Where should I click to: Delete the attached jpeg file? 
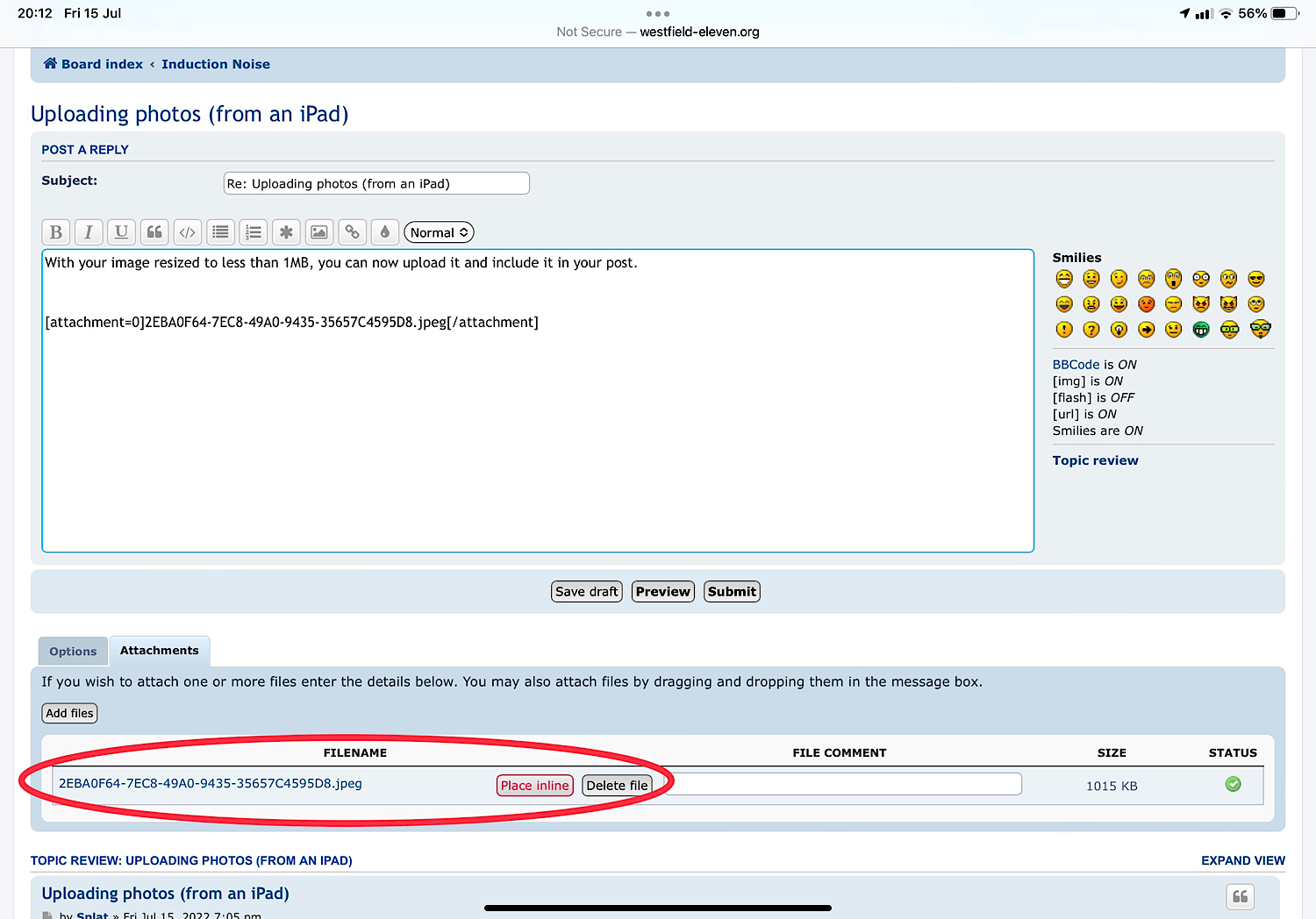[617, 786]
